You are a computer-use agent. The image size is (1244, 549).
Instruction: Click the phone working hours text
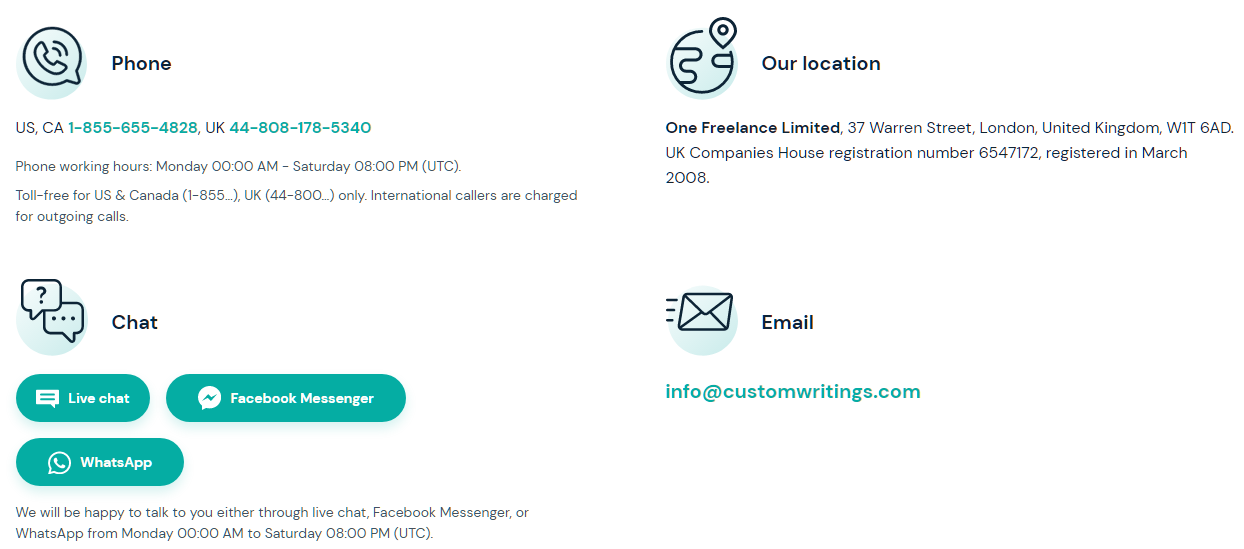point(239,166)
